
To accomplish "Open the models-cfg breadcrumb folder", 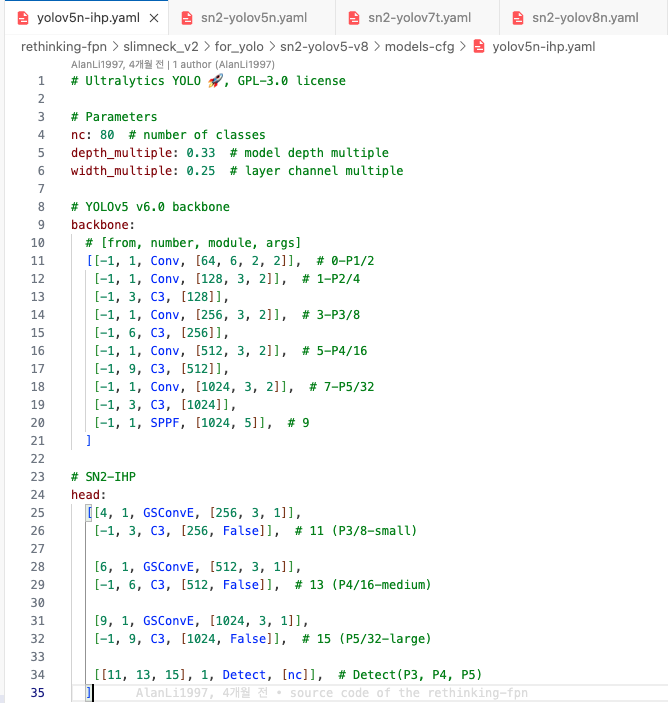I will click(x=420, y=47).
